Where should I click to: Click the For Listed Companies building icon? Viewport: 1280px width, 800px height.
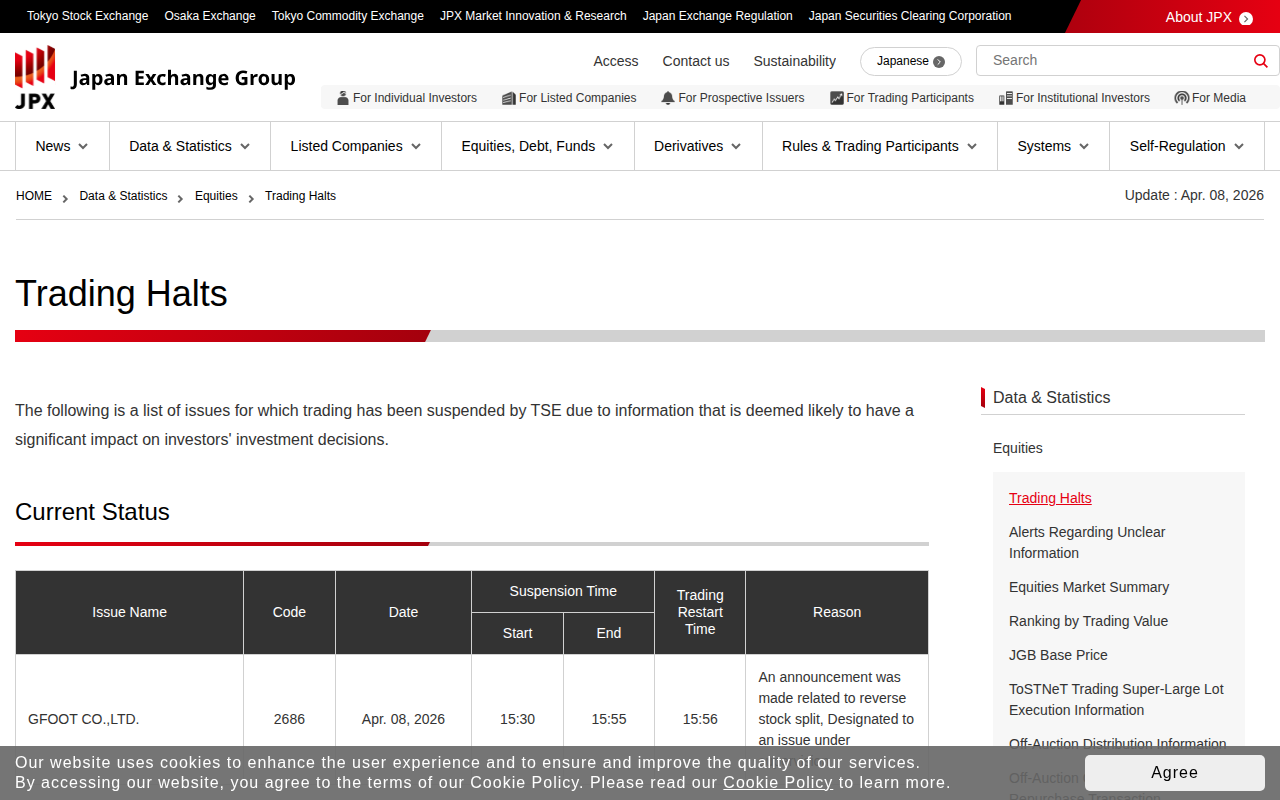tap(508, 98)
